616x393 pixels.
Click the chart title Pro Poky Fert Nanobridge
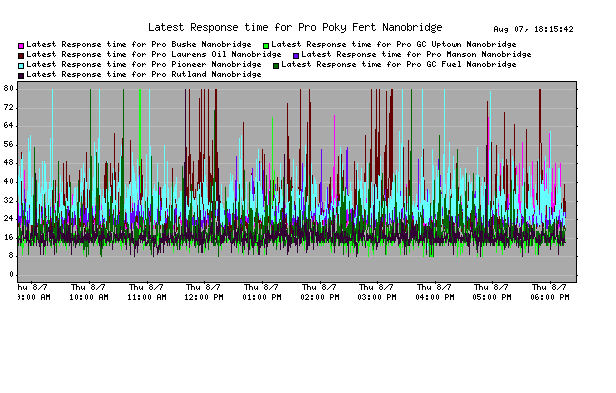tap(295, 27)
